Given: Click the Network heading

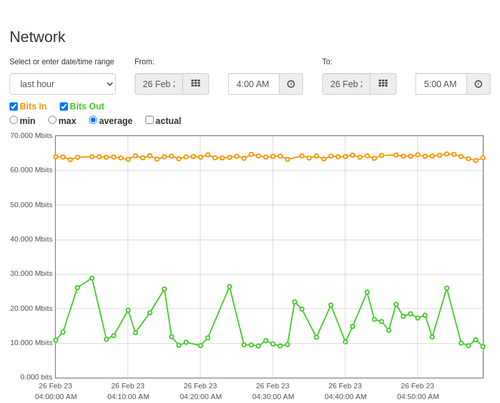Looking at the screenshot, I should (x=38, y=37).
